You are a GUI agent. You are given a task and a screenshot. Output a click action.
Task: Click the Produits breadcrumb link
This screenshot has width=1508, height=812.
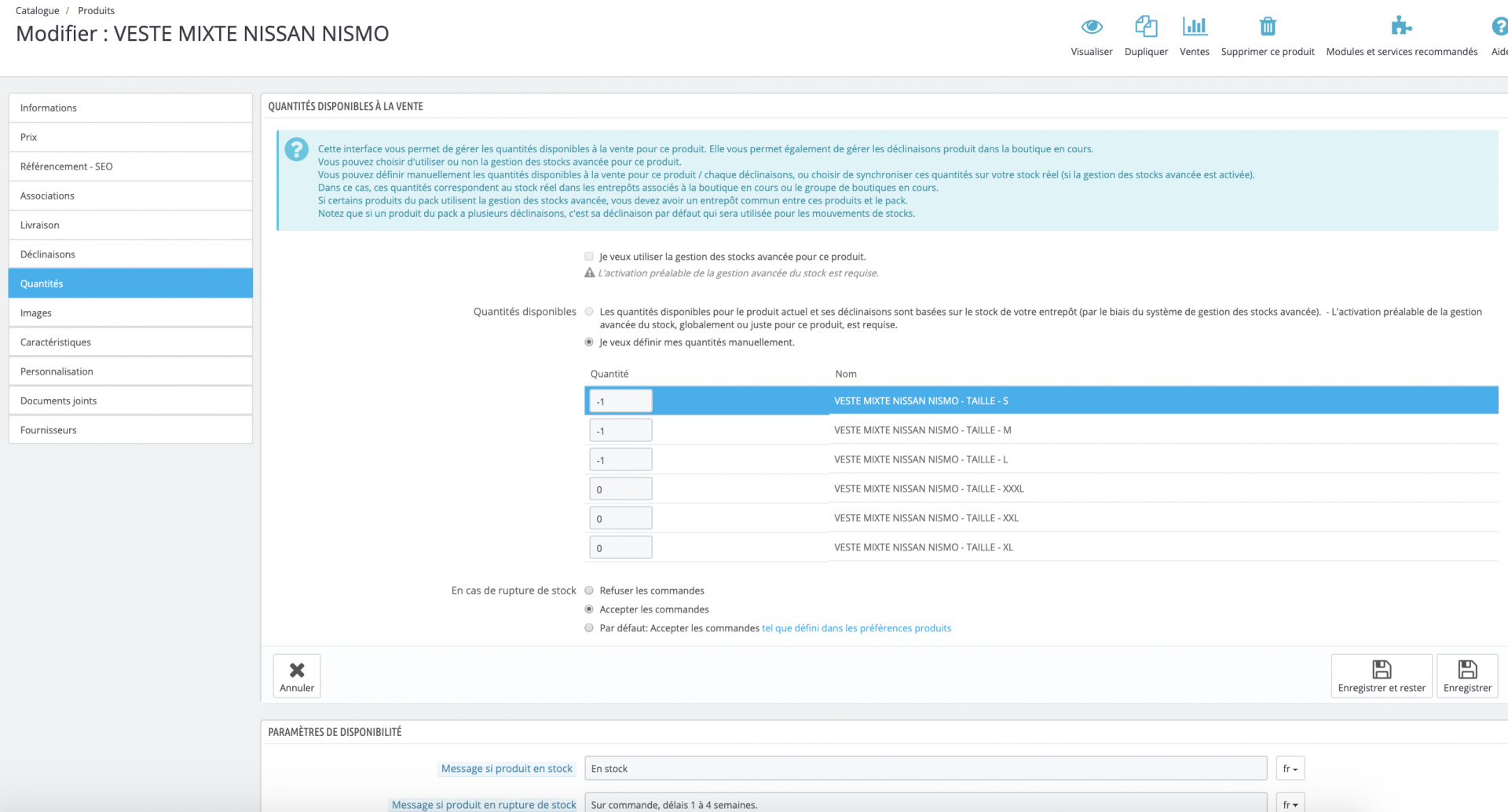point(96,10)
